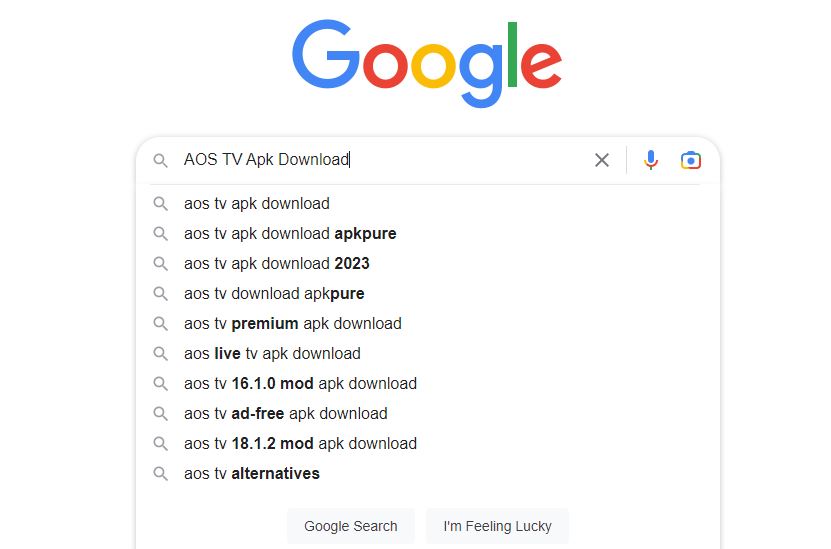Screen dimensions: 831x549
Task: Select the "aos live tv apk download" suggestion text
Action: [272, 354]
